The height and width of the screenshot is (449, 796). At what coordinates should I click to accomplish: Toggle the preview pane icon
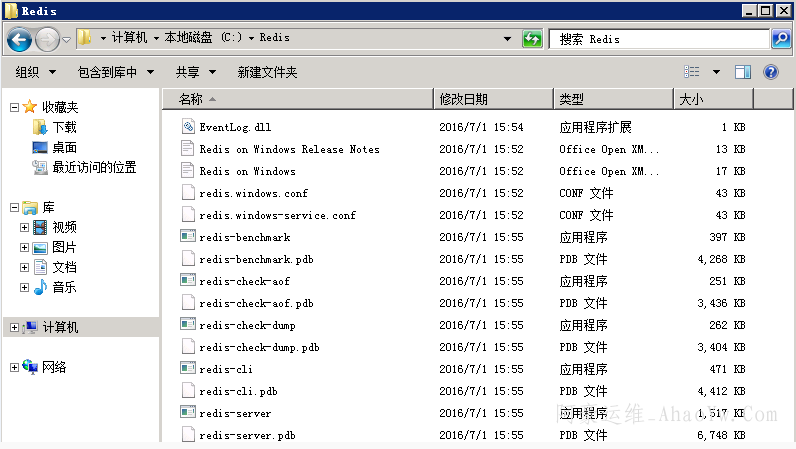point(743,72)
